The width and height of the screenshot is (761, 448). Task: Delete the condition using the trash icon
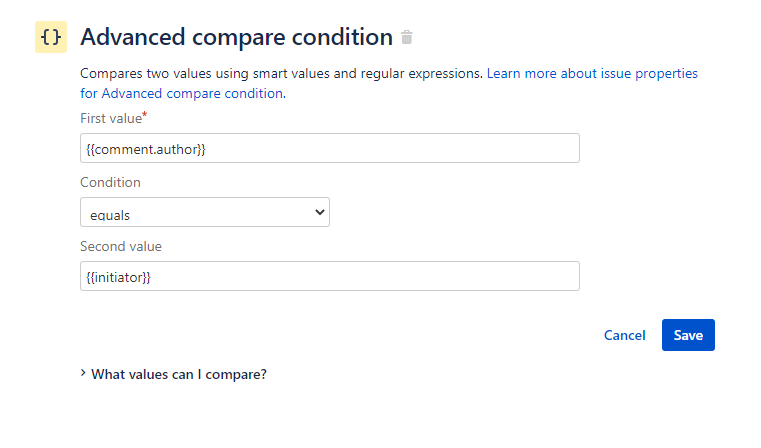coord(407,38)
